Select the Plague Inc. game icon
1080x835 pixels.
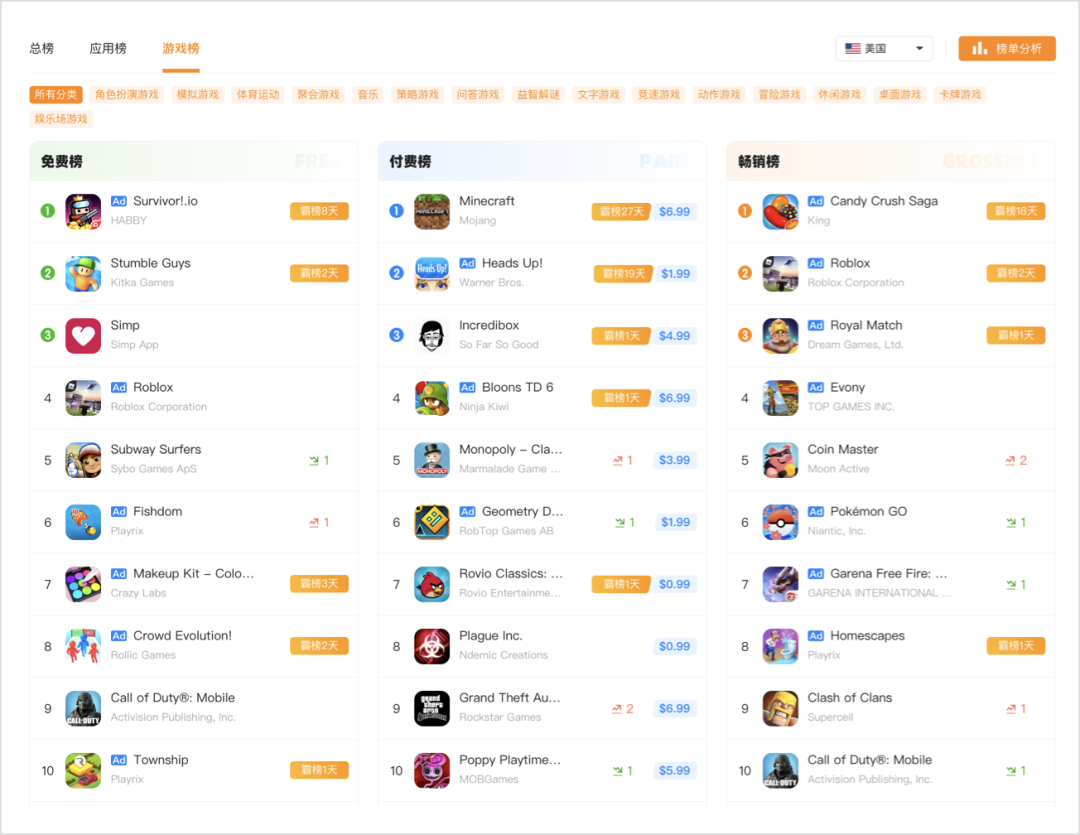(432, 646)
